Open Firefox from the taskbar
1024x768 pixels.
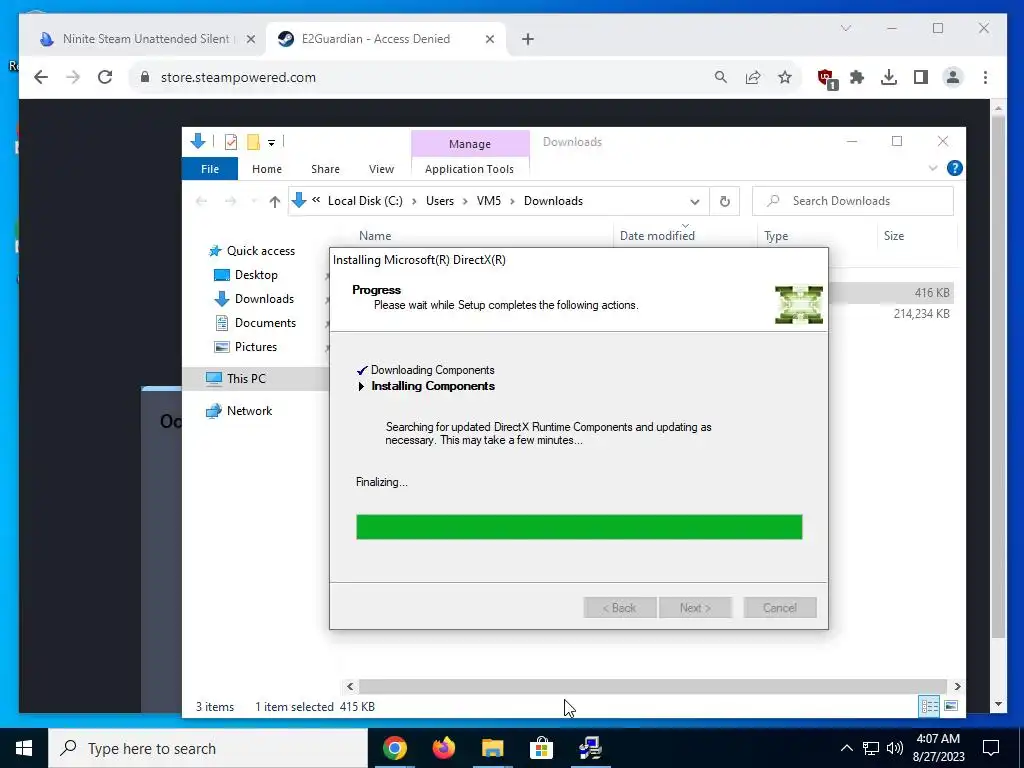(x=443, y=748)
